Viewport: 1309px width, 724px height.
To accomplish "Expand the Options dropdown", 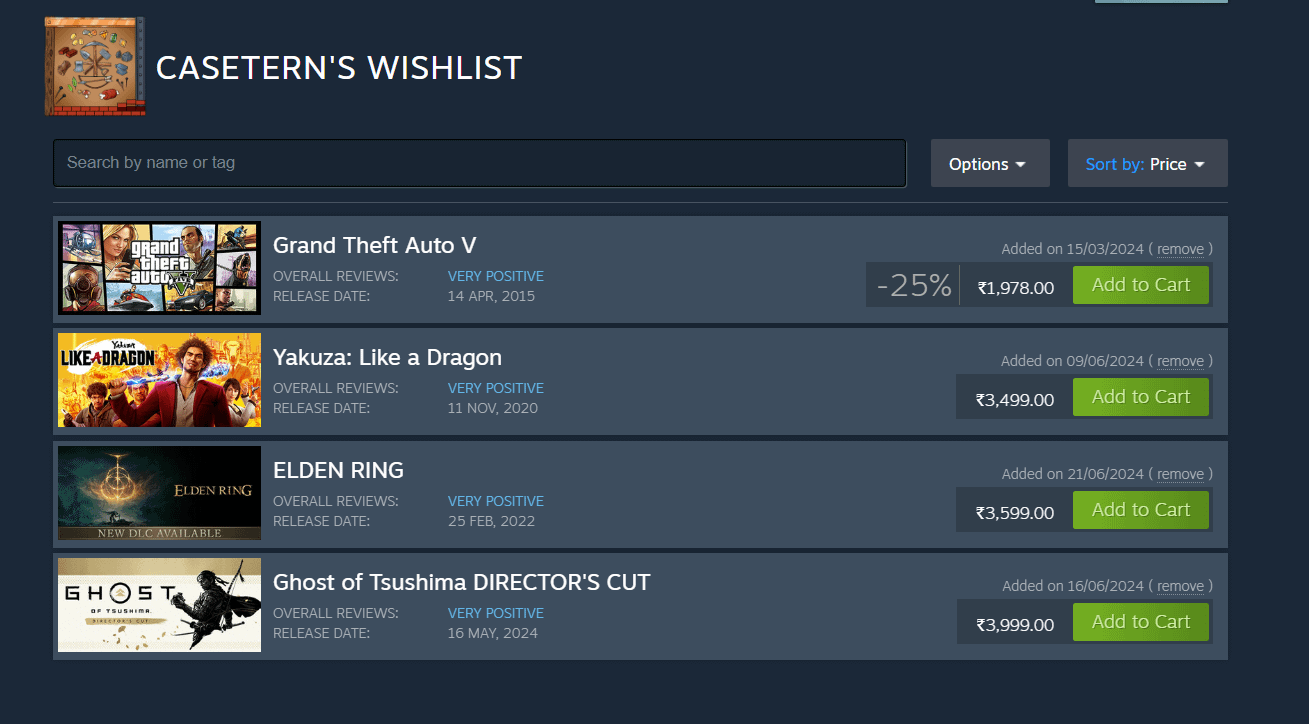I will click(989, 164).
